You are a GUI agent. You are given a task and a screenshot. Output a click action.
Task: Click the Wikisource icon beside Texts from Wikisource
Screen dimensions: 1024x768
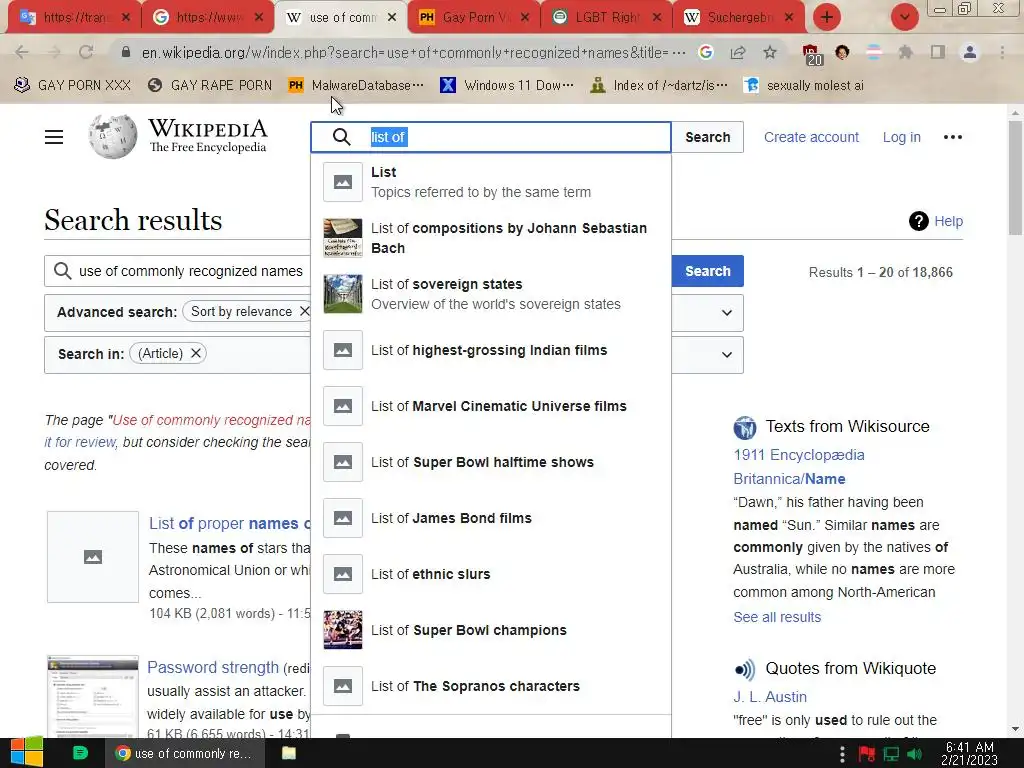click(744, 428)
